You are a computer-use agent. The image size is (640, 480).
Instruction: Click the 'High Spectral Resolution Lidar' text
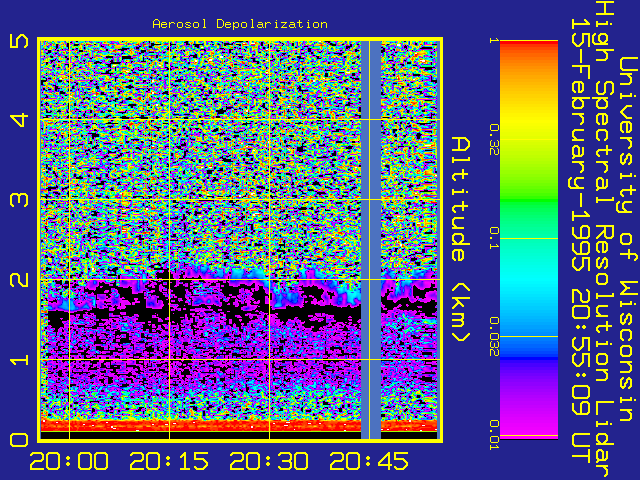click(604, 239)
